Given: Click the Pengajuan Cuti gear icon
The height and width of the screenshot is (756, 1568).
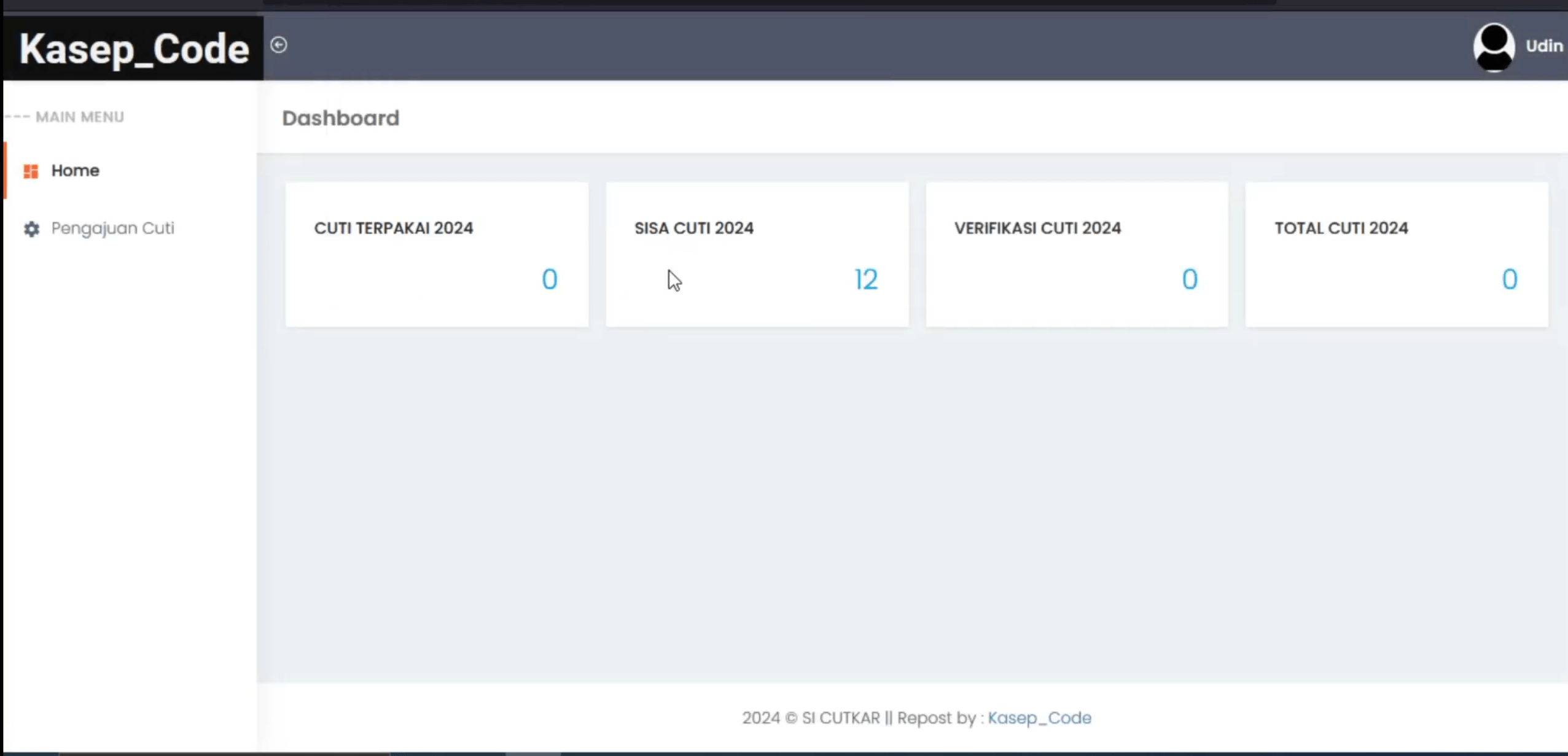Looking at the screenshot, I should (x=31, y=229).
